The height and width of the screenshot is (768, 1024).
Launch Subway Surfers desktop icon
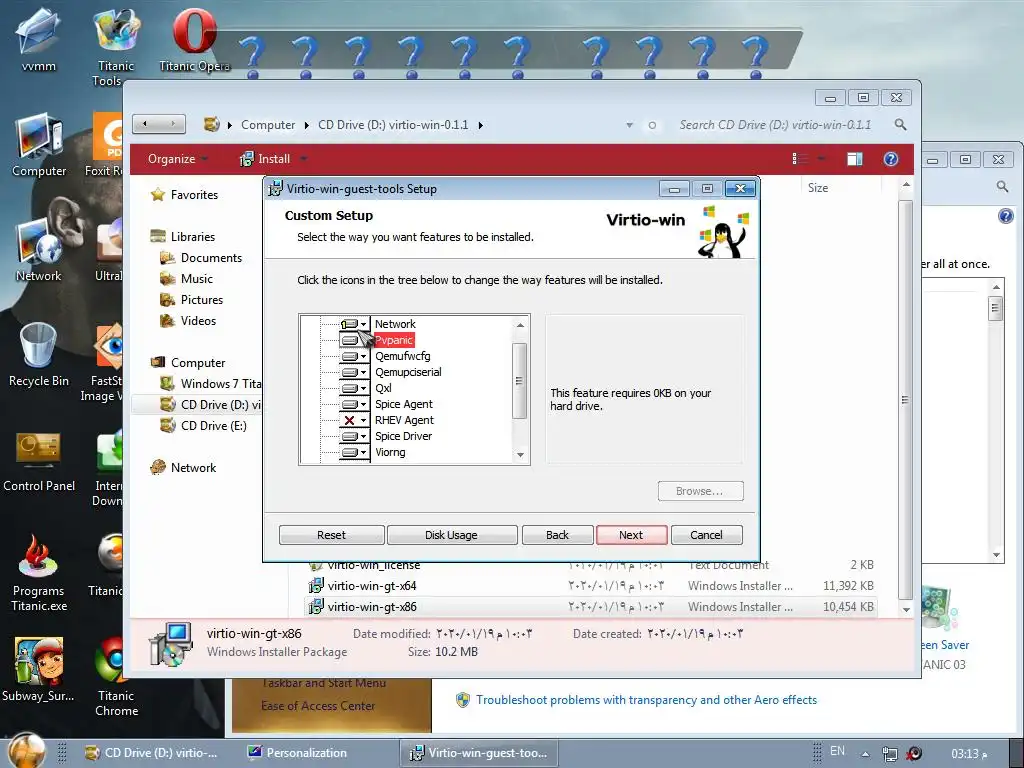click(39, 670)
